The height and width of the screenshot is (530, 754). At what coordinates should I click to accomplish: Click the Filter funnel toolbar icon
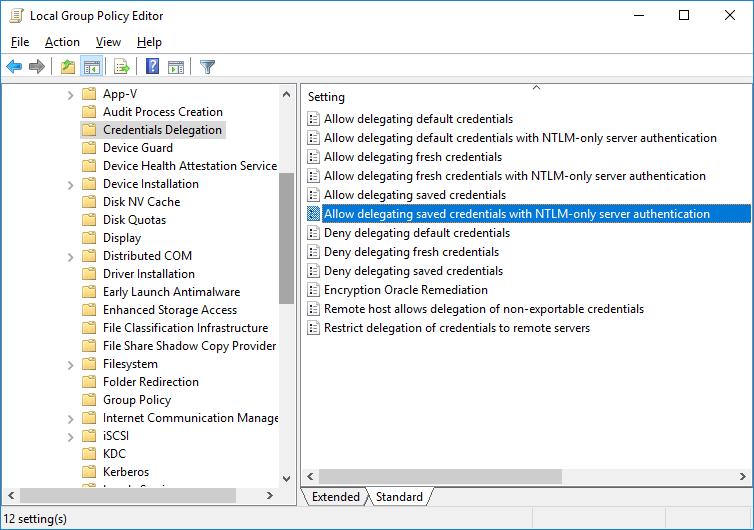click(x=207, y=66)
